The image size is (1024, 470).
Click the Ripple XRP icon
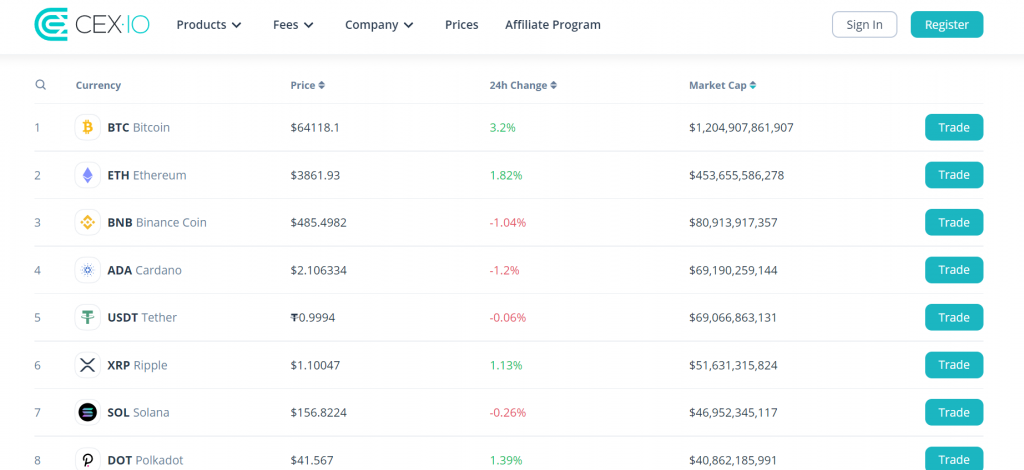pos(88,365)
